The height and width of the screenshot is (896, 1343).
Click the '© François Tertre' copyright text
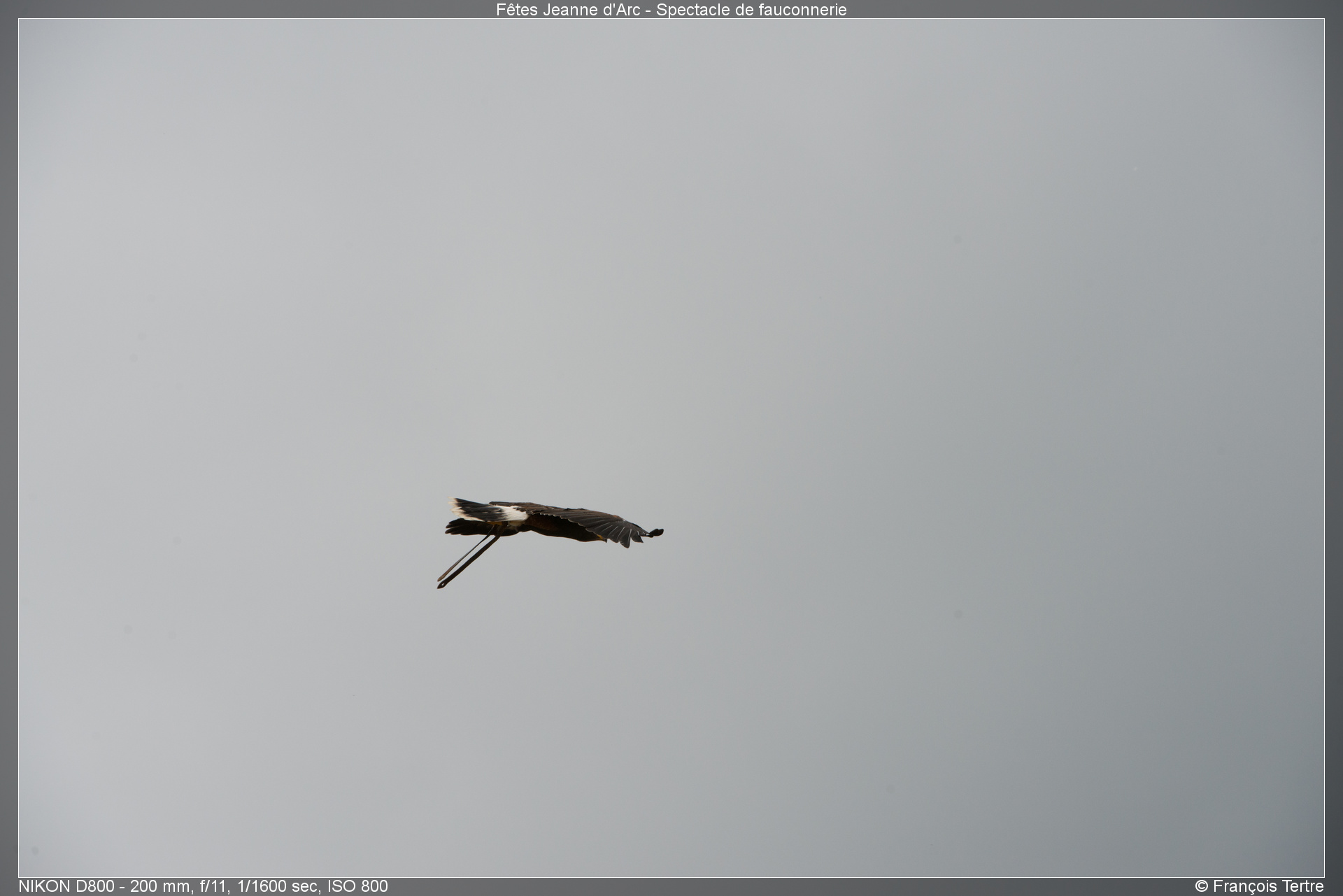point(1259,886)
